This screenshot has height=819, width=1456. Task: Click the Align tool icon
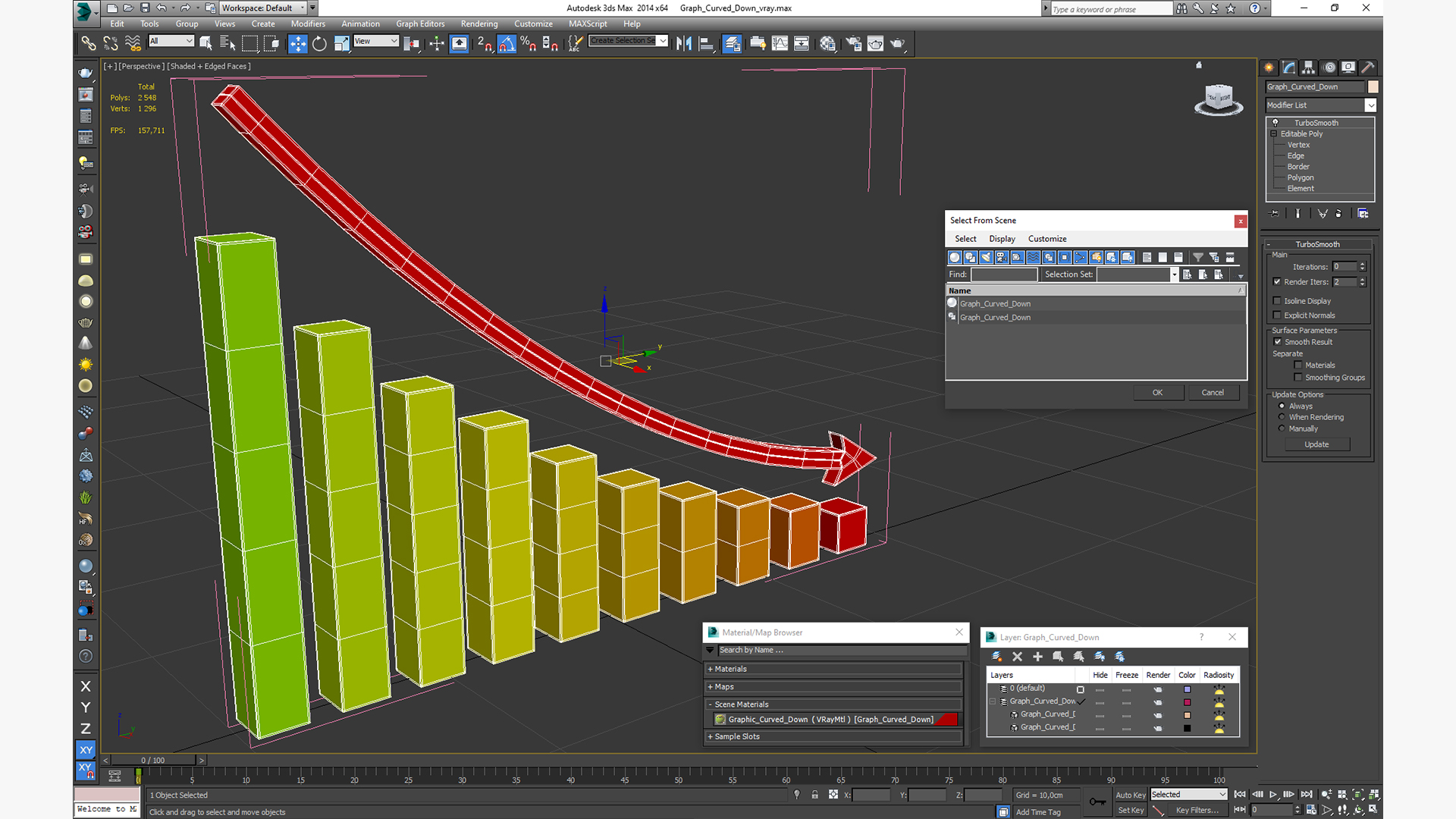coord(706,44)
